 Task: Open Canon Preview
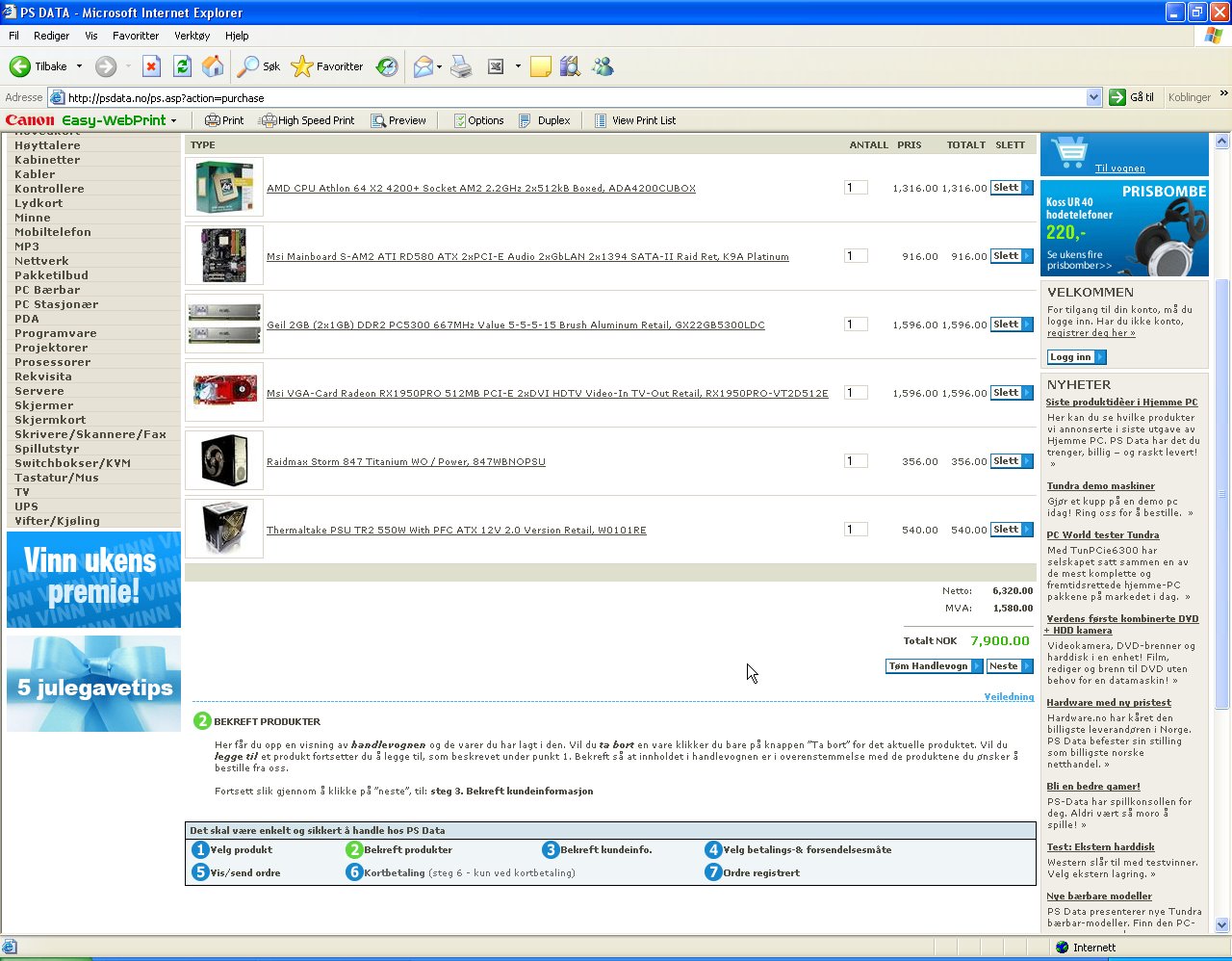tap(398, 120)
